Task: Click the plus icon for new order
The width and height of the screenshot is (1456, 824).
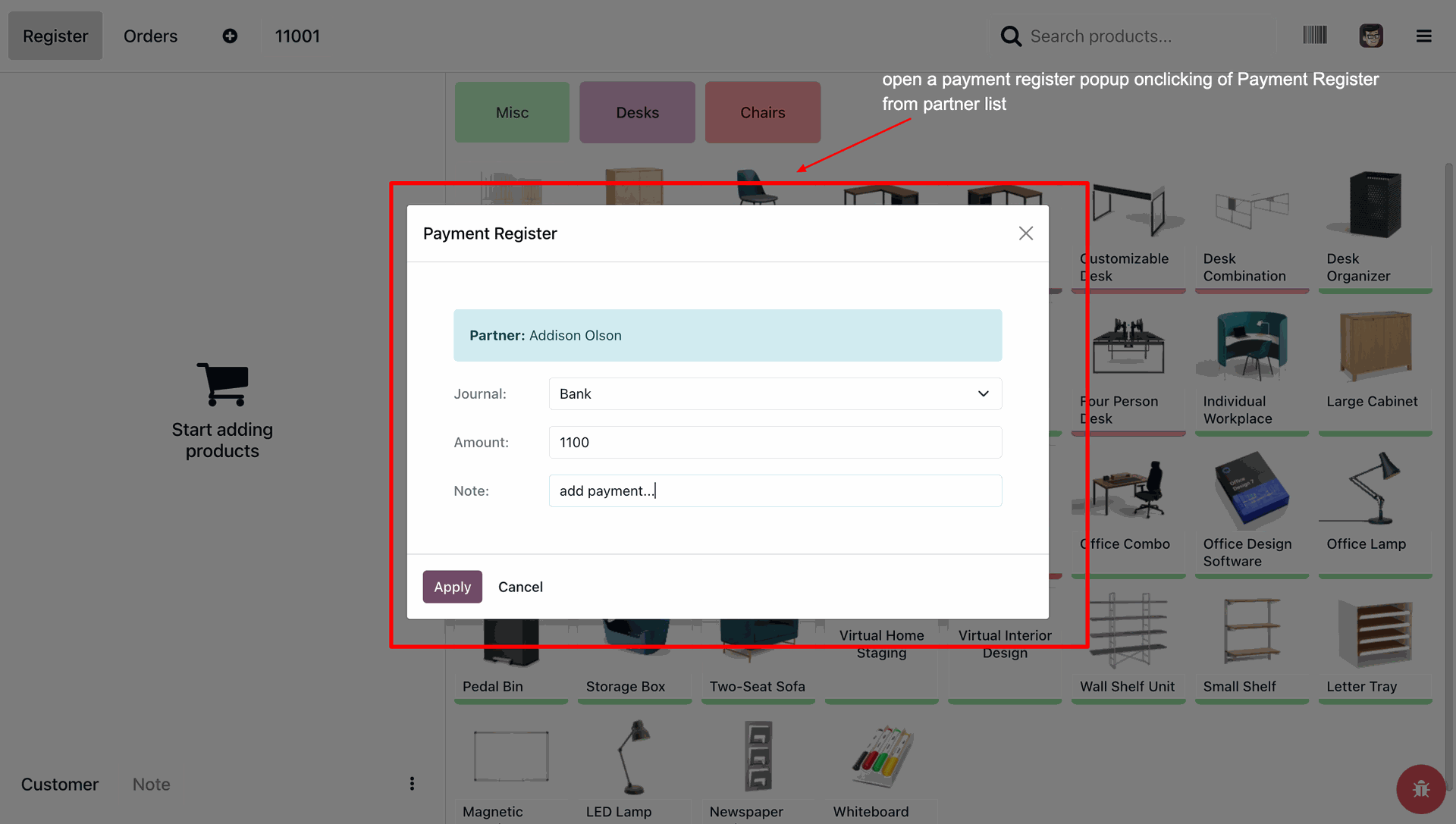Action: coord(230,36)
